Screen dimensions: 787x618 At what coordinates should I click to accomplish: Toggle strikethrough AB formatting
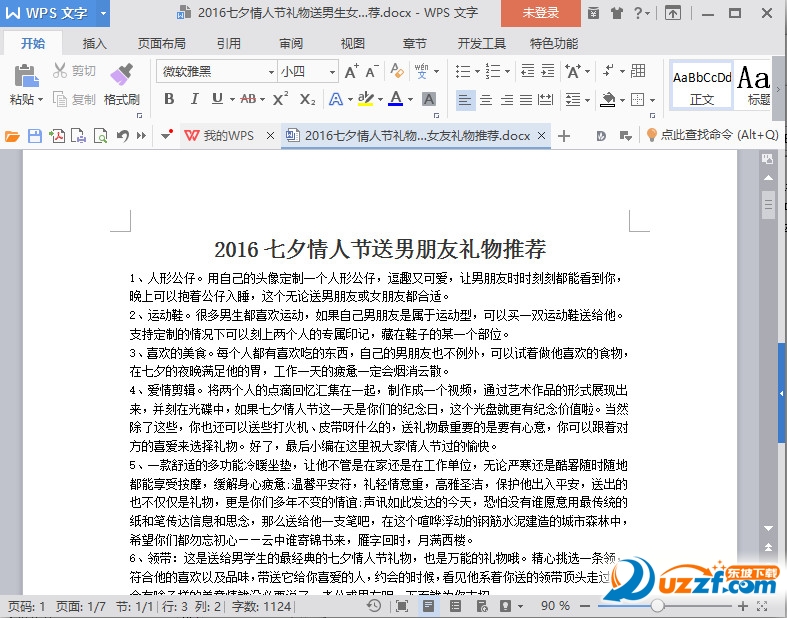248,99
